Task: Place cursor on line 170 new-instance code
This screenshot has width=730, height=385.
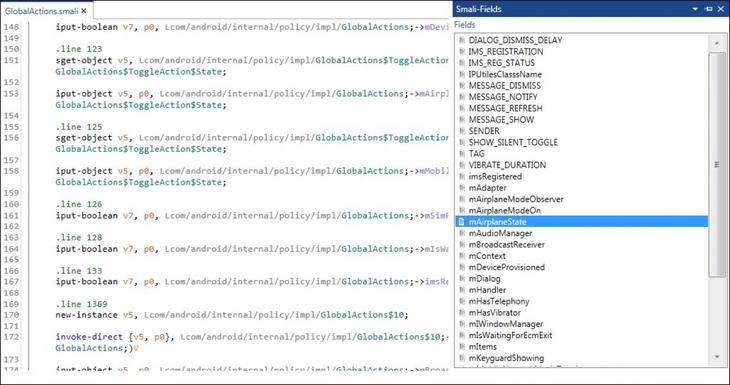Action: point(232,315)
